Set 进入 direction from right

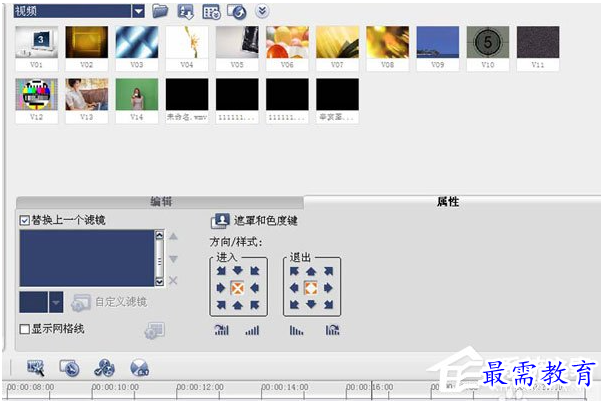point(255,288)
